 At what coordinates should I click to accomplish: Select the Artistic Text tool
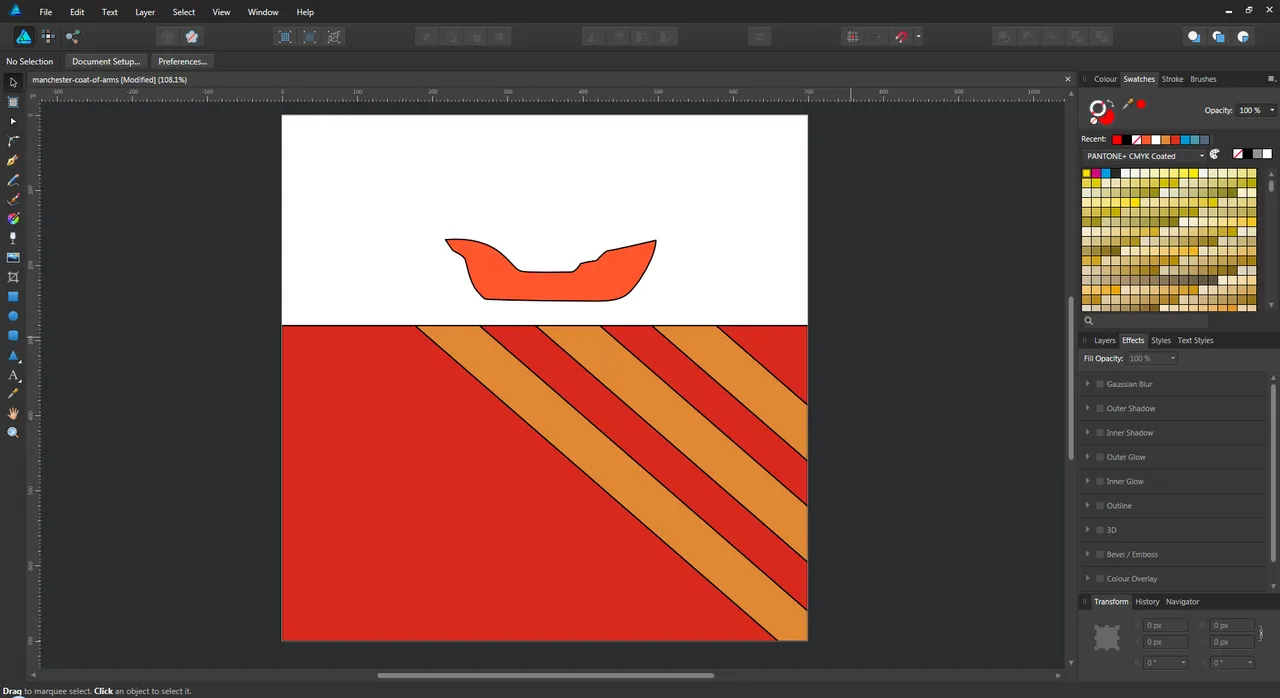click(13, 375)
